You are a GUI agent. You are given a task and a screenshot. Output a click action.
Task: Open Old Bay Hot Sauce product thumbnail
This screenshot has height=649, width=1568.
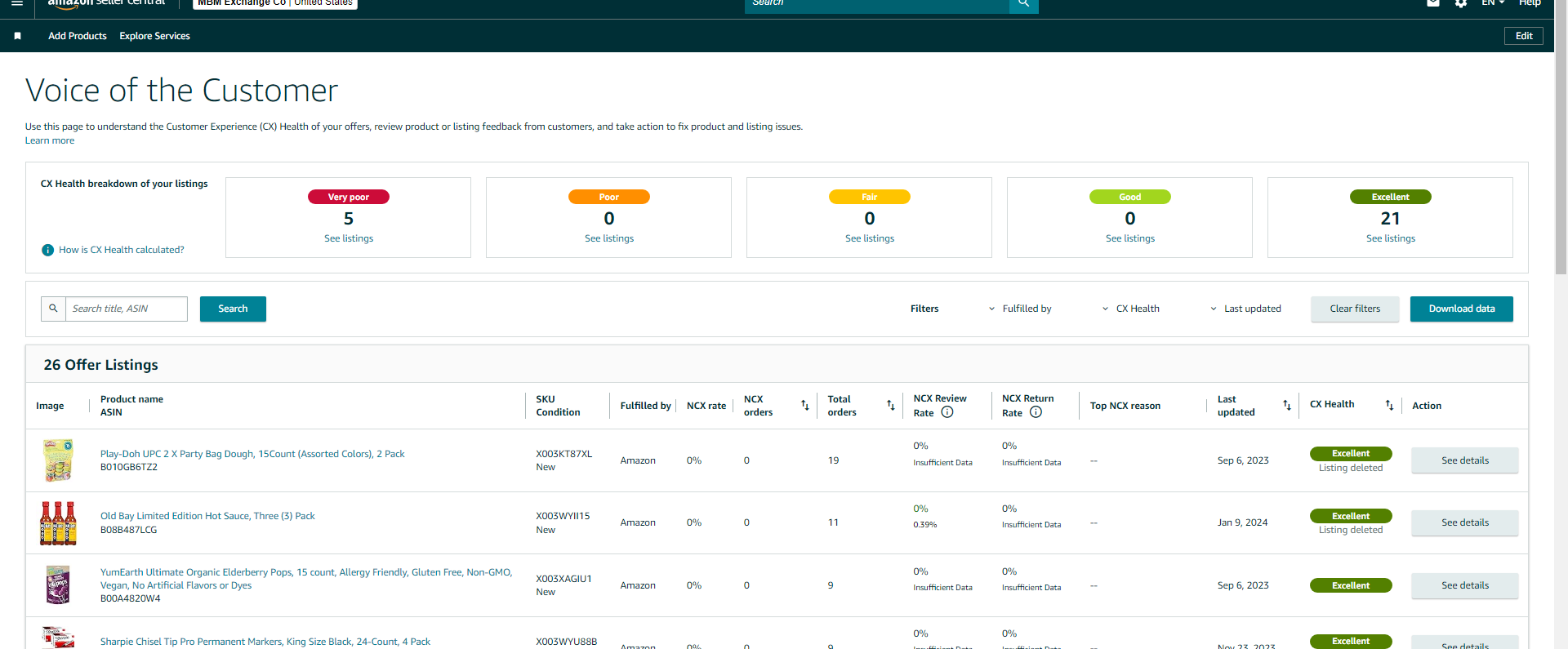pos(58,523)
